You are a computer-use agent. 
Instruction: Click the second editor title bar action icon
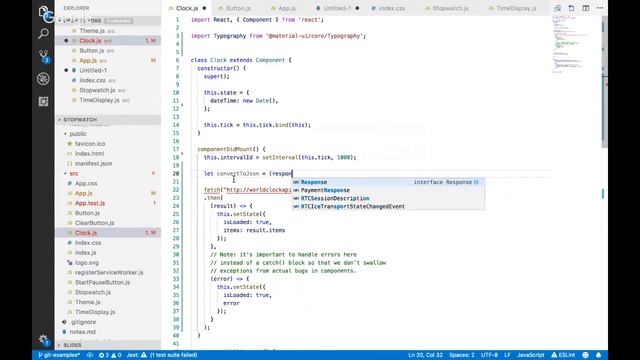[x=571, y=8]
